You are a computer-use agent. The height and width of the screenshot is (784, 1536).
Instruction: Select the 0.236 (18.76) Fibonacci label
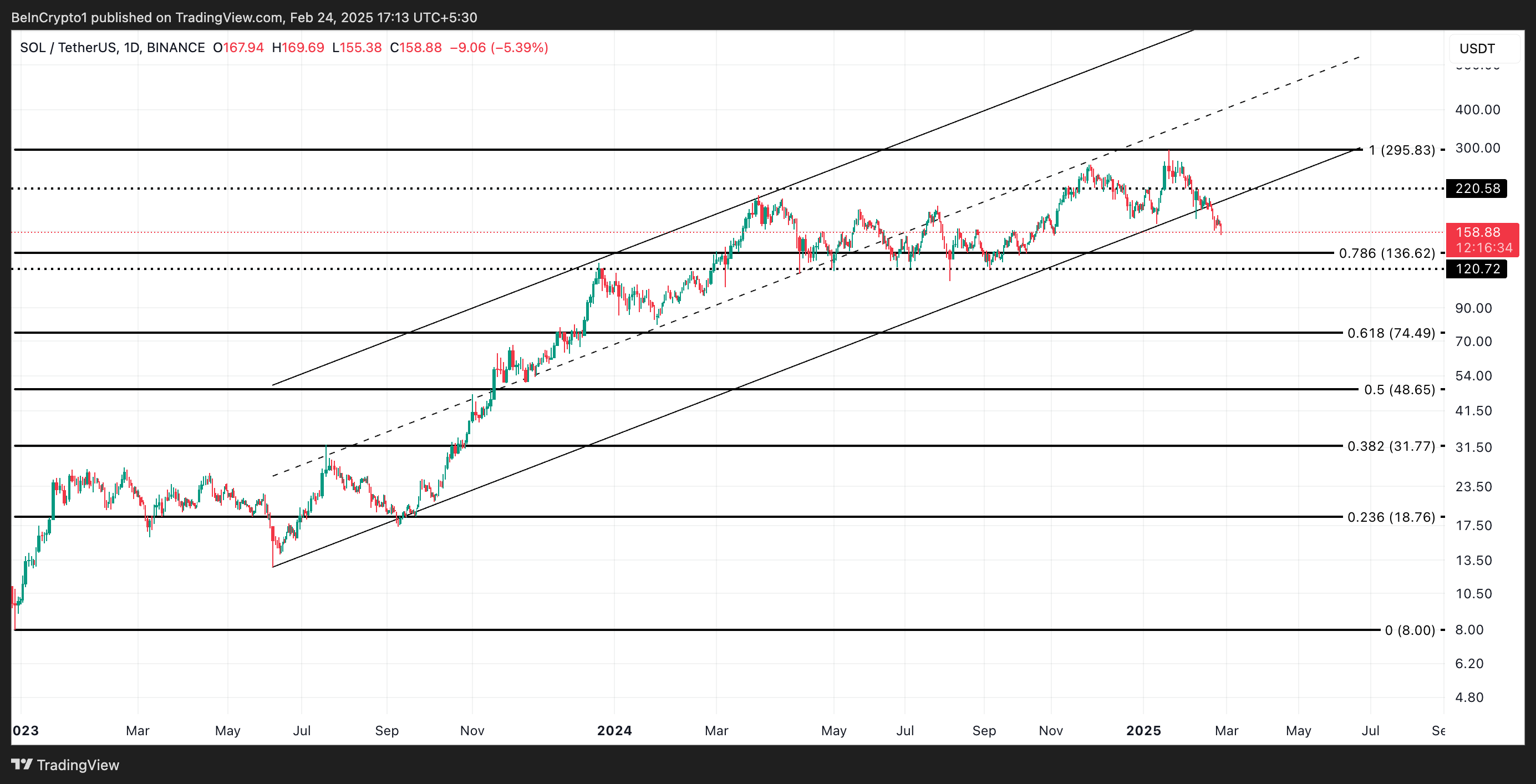coord(1391,517)
